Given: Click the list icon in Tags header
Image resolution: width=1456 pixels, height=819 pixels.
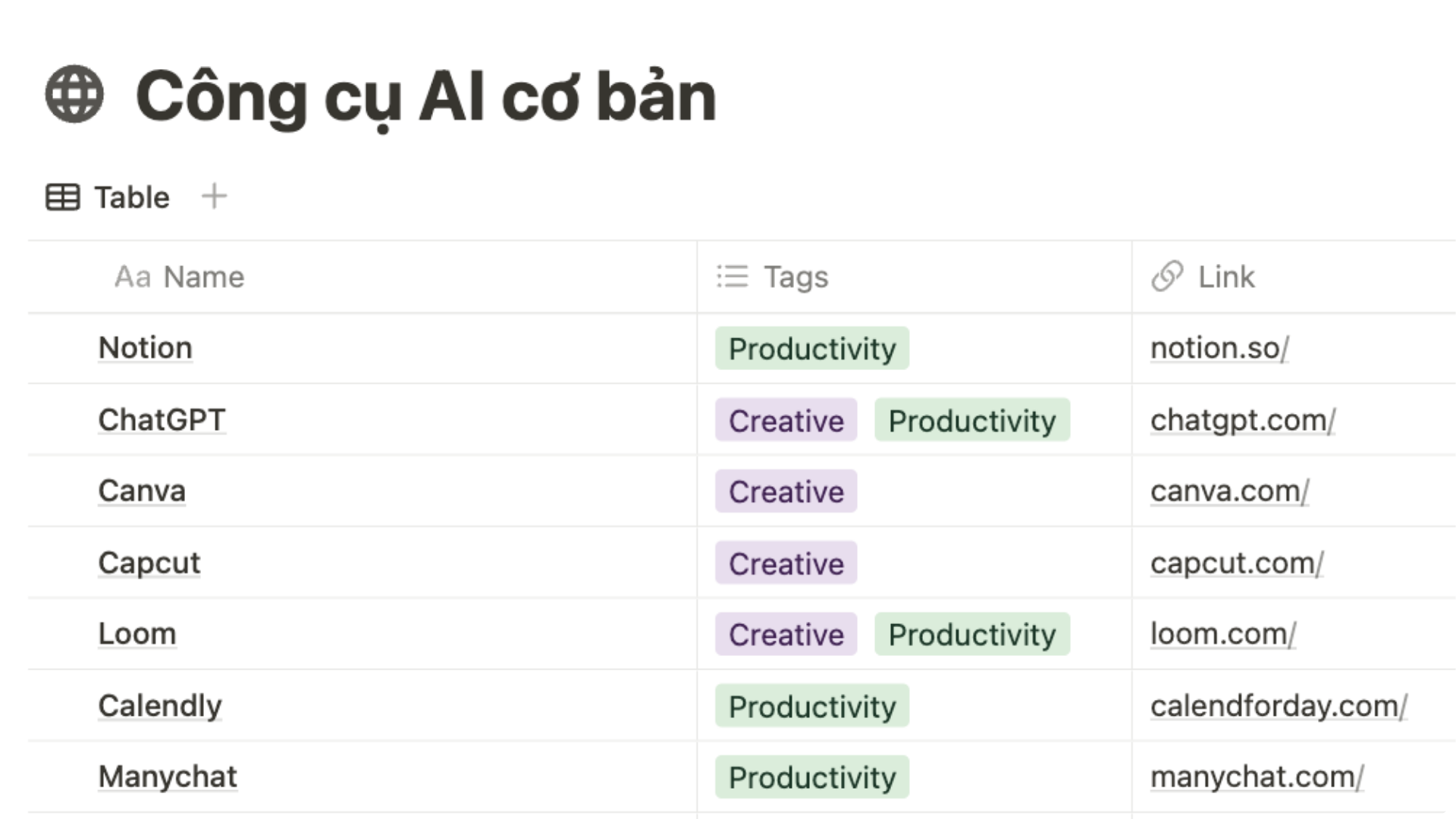Looking at the screenshot, I should [x=732, y=276].
